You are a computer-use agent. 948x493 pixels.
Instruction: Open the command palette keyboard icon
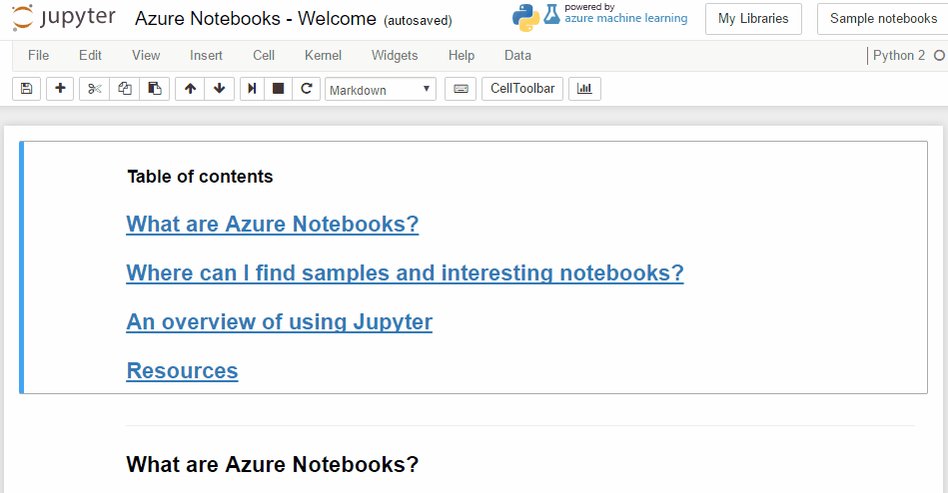click(461, 89)
